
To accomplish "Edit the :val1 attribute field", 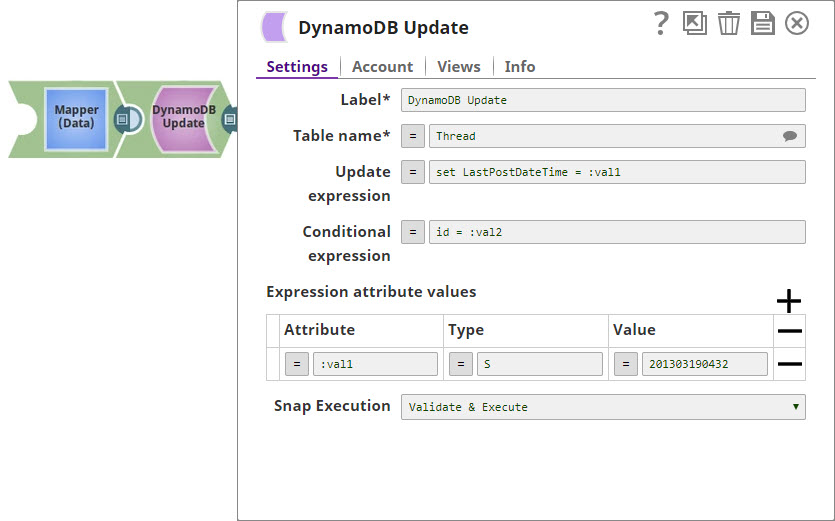I will [x=375, y=364].
